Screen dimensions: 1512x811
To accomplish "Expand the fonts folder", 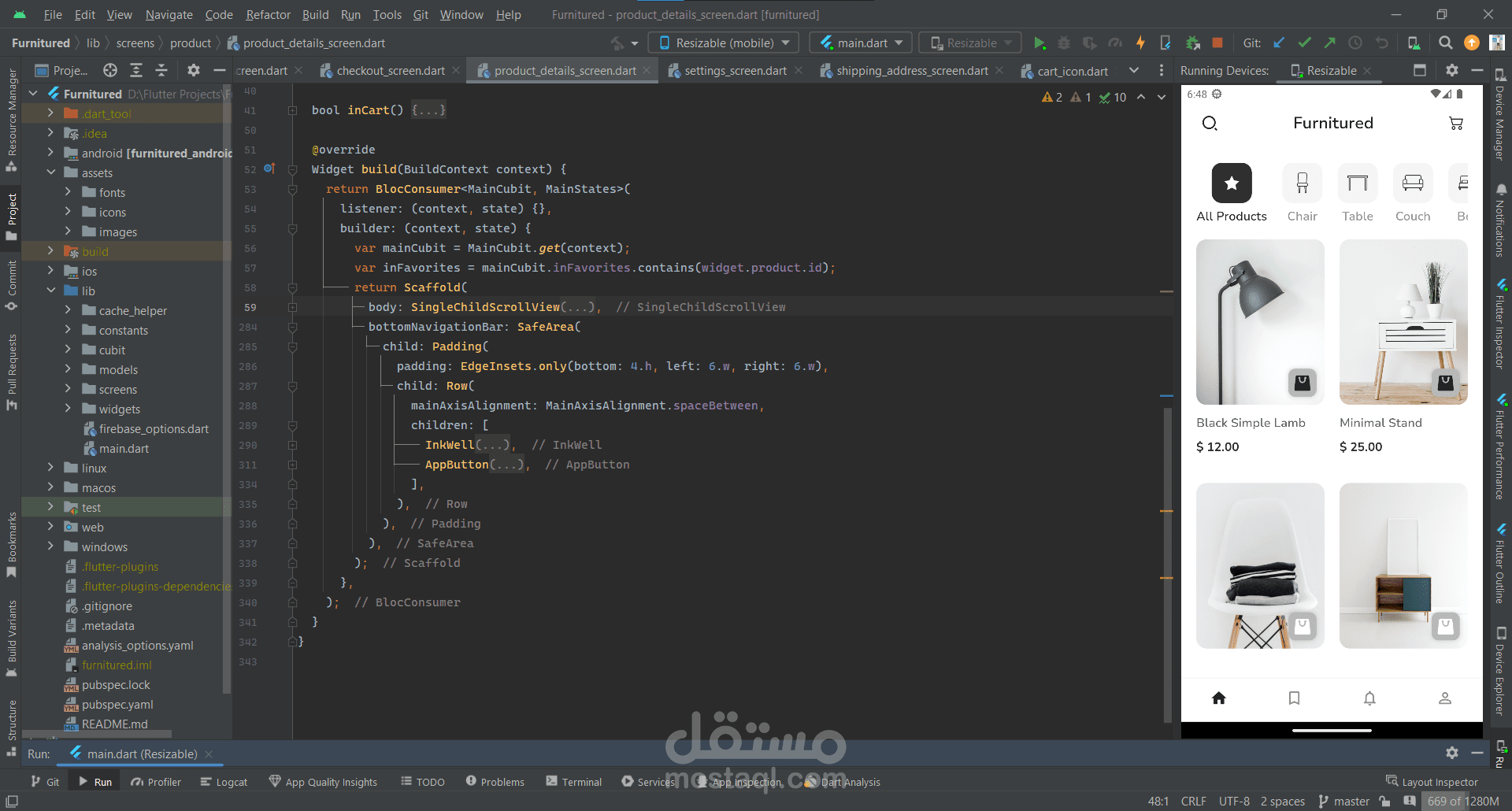I will [68, 192].
